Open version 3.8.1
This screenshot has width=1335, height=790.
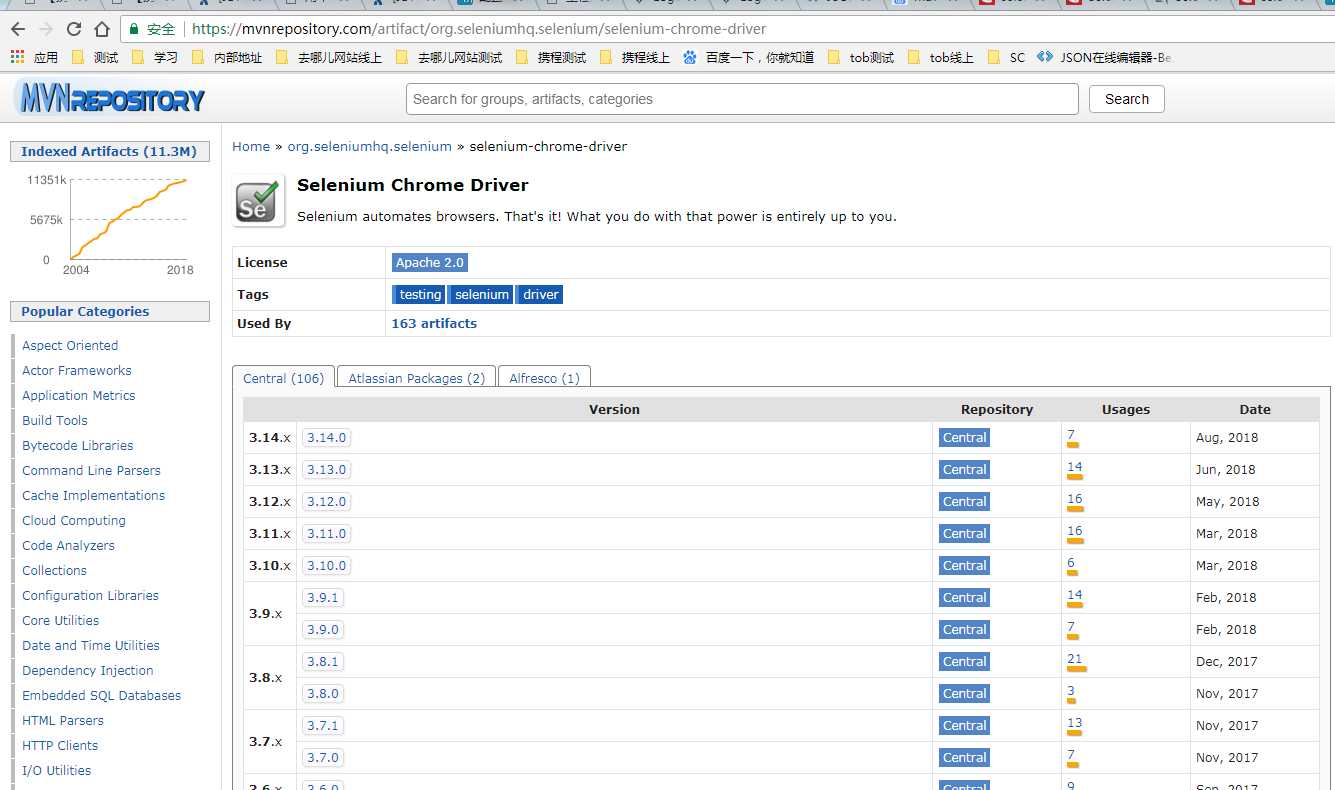pyautogui.click(x=323, y=661)
